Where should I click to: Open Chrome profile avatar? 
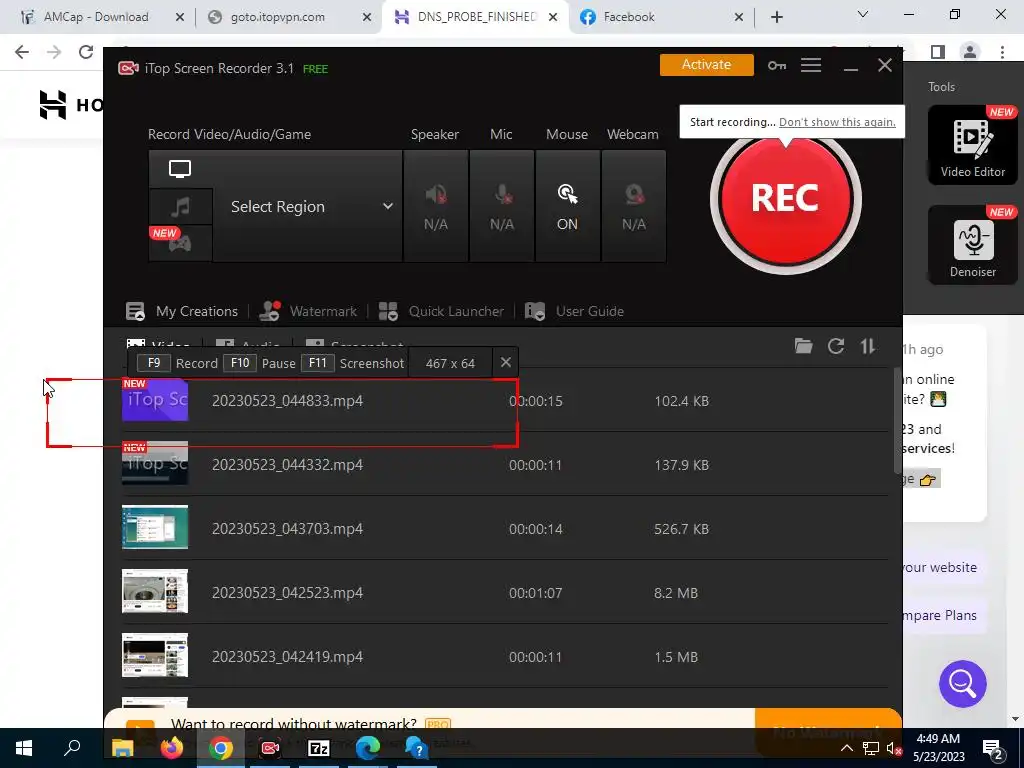click(x=970, y=52)
